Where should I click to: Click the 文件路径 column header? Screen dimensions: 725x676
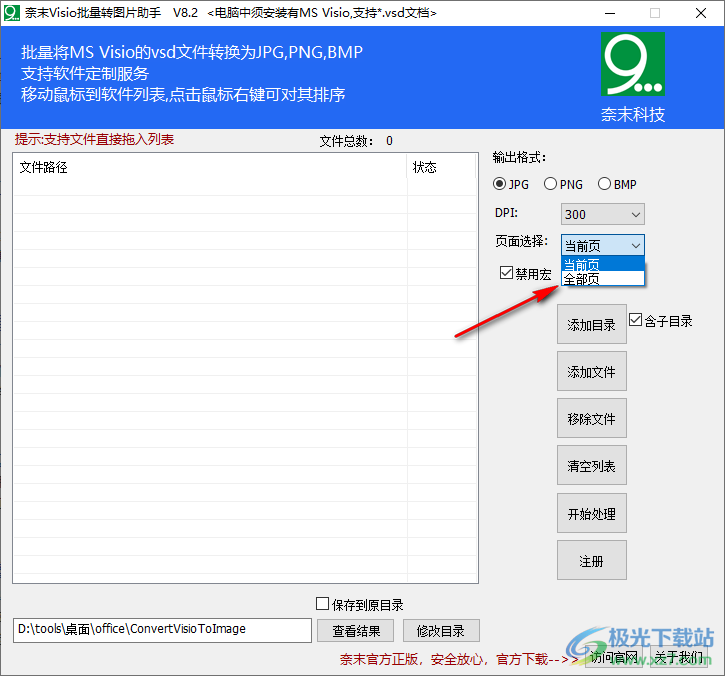click(x=210, y=167)
